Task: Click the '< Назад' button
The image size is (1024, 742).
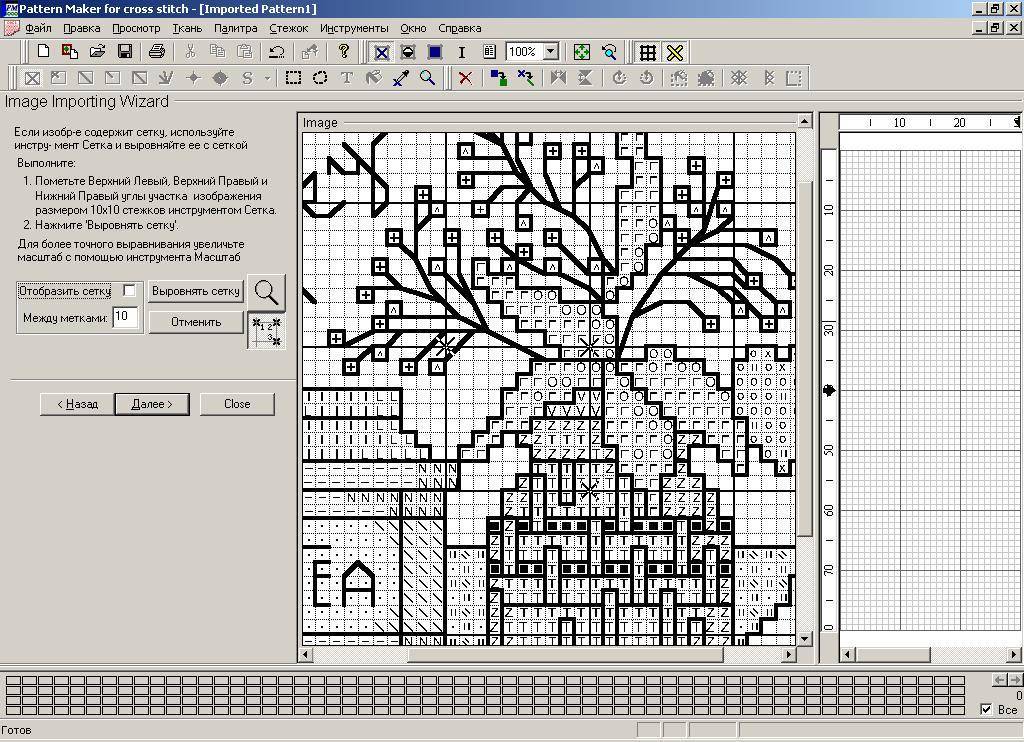Action: click(x=77, y=404)
